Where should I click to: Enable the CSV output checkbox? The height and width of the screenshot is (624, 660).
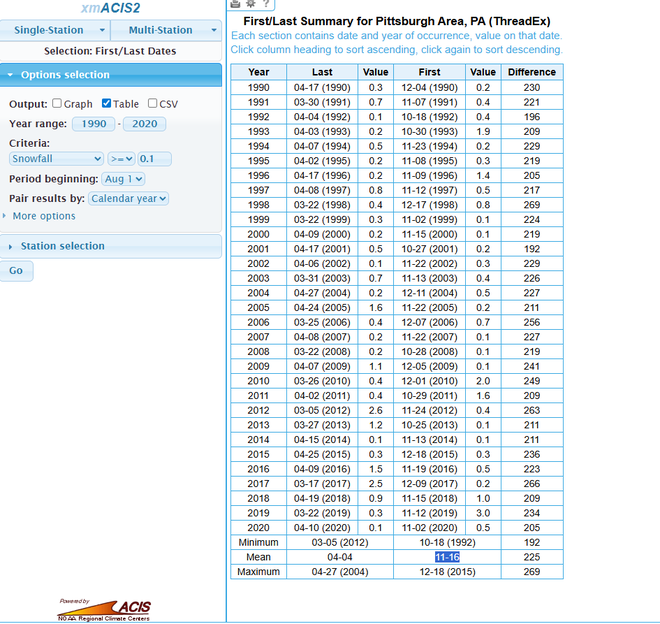(x=152, y=104)
